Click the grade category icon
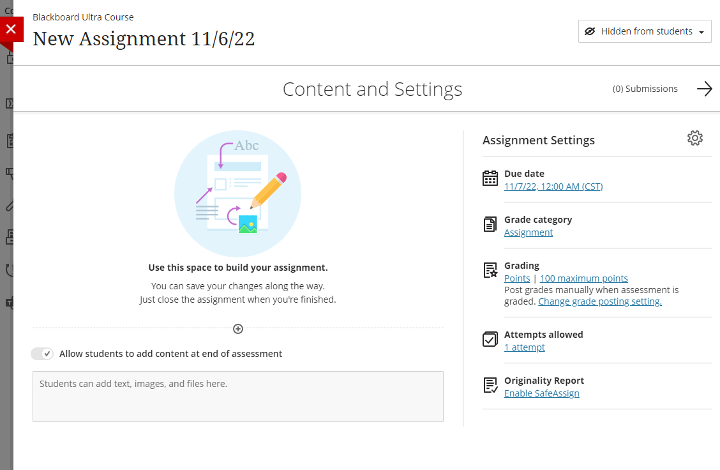The width and height of the screenshot is (720, 470). (x=490, y=225)
